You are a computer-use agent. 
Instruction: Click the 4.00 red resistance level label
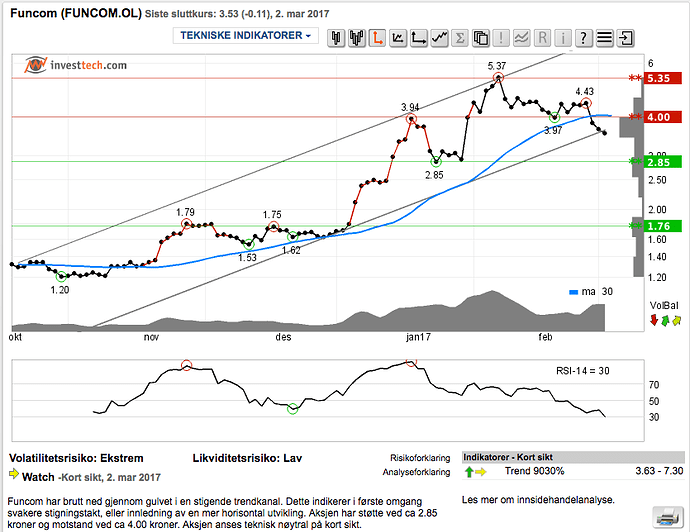click(656, 117)
